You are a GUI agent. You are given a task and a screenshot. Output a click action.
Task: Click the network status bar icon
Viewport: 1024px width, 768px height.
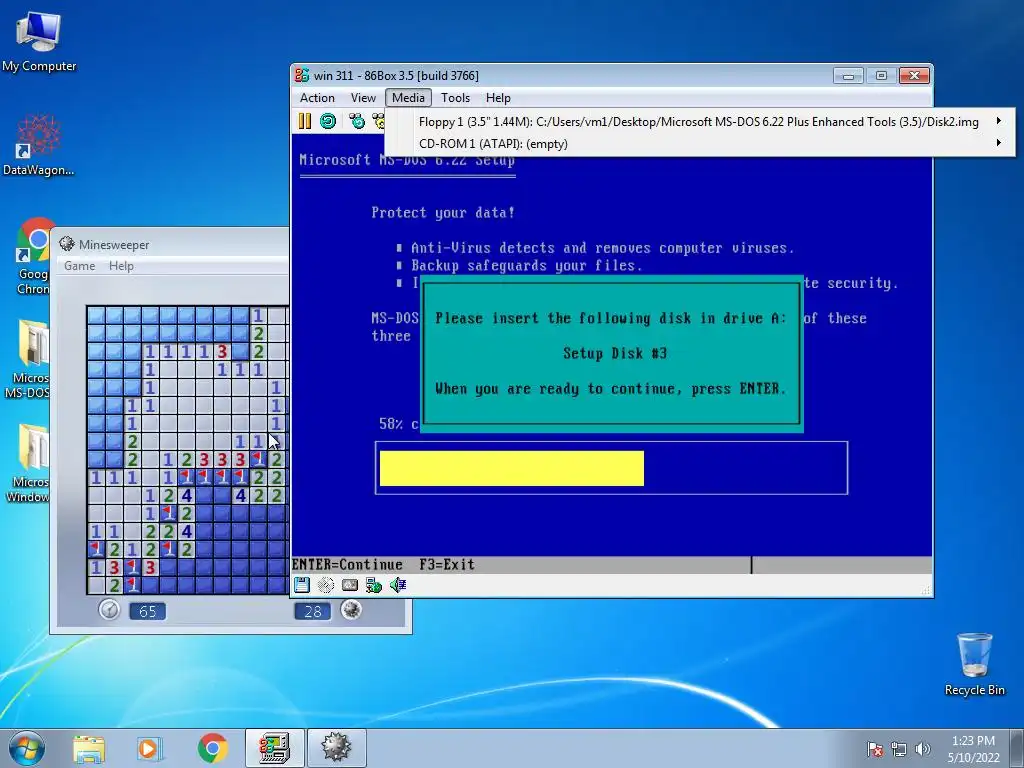click(x=374, y=585)
